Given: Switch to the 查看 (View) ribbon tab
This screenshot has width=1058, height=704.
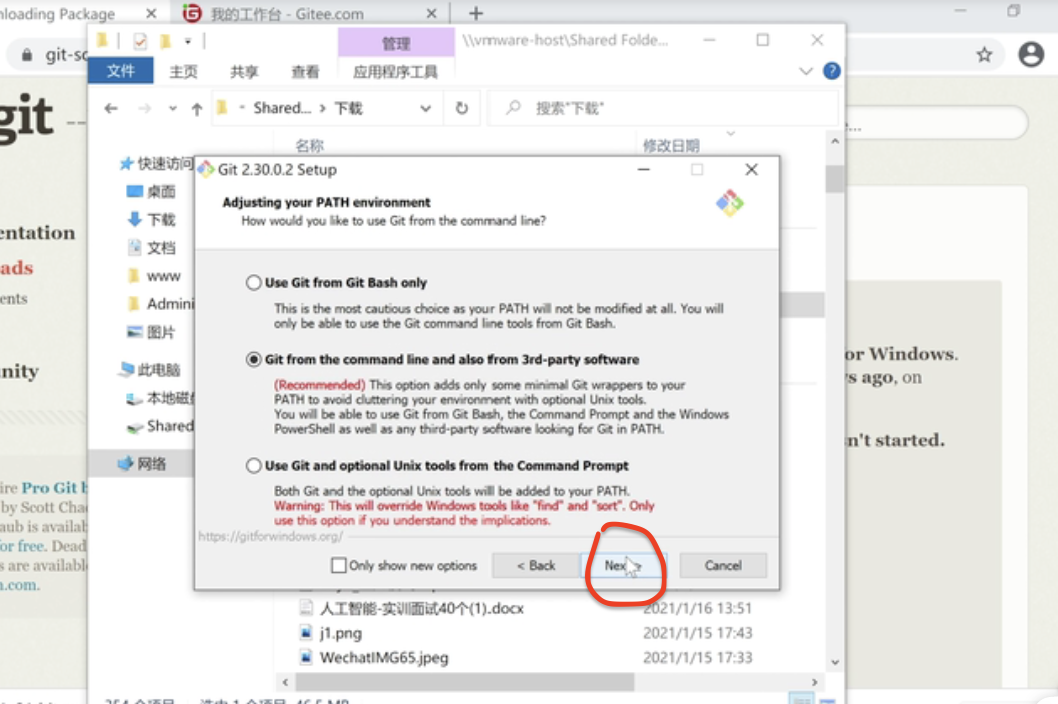Looking at the screenshot, I should pos(306,71).
